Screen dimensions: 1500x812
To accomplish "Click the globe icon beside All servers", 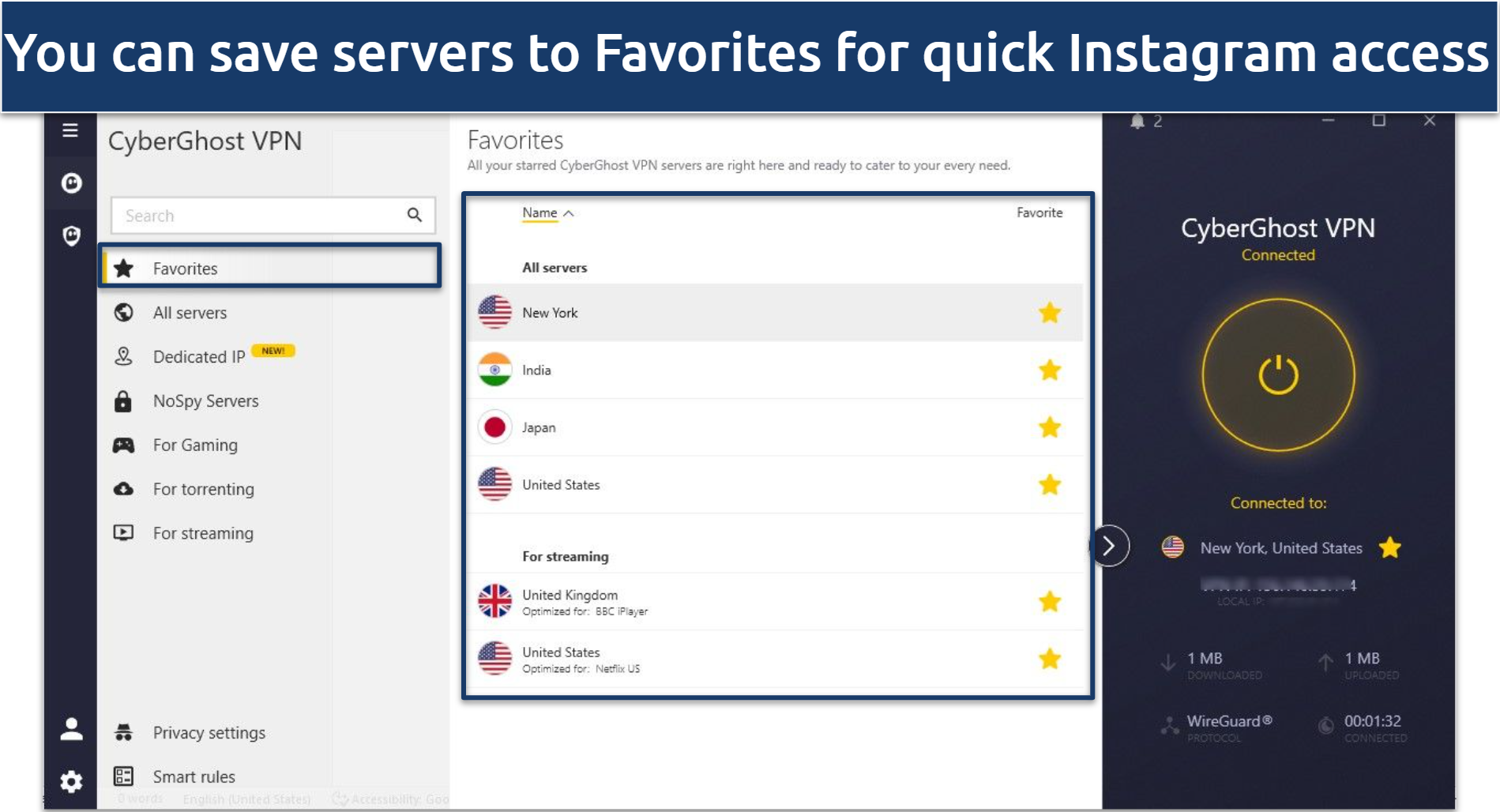I will pyautogui.click(x=123, y=313).
